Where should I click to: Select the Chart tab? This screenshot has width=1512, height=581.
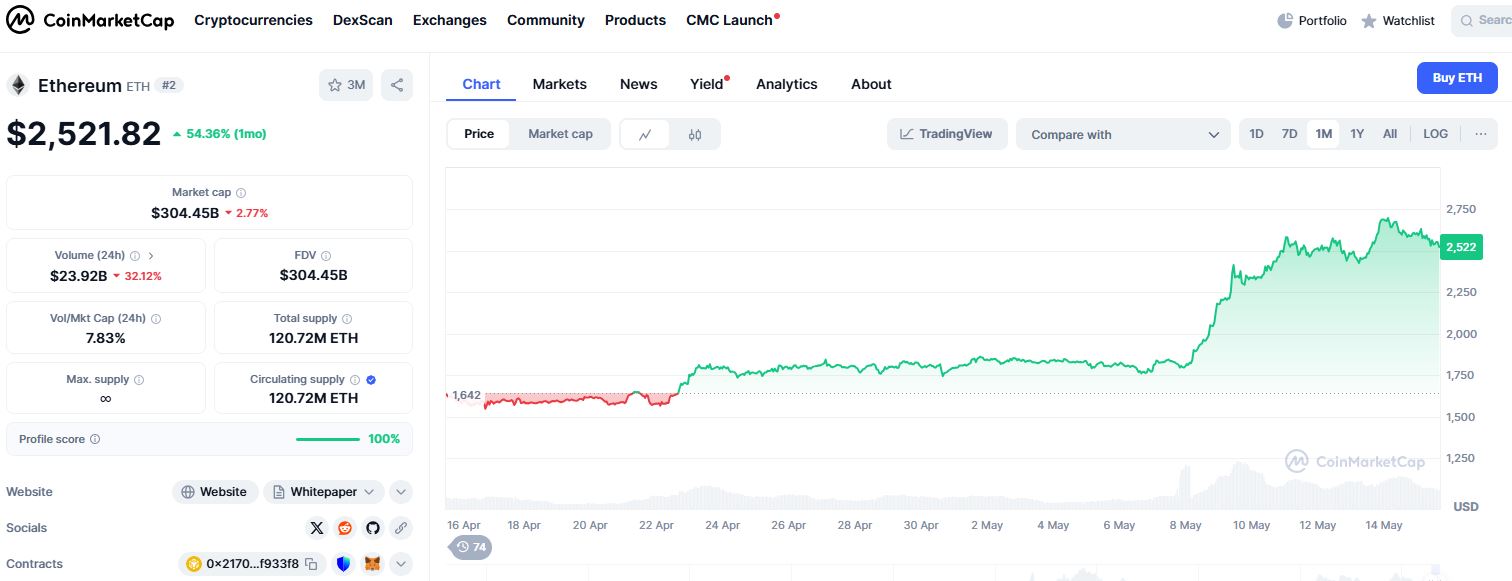pos(481,84)
